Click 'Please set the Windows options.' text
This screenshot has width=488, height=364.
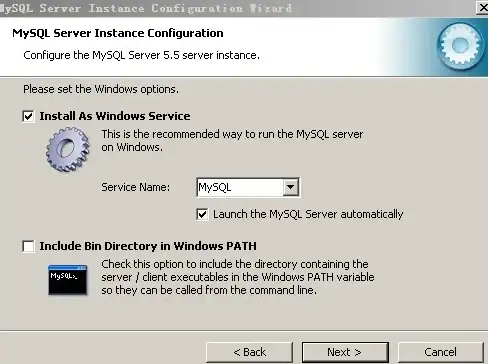[x=101, y=89]
